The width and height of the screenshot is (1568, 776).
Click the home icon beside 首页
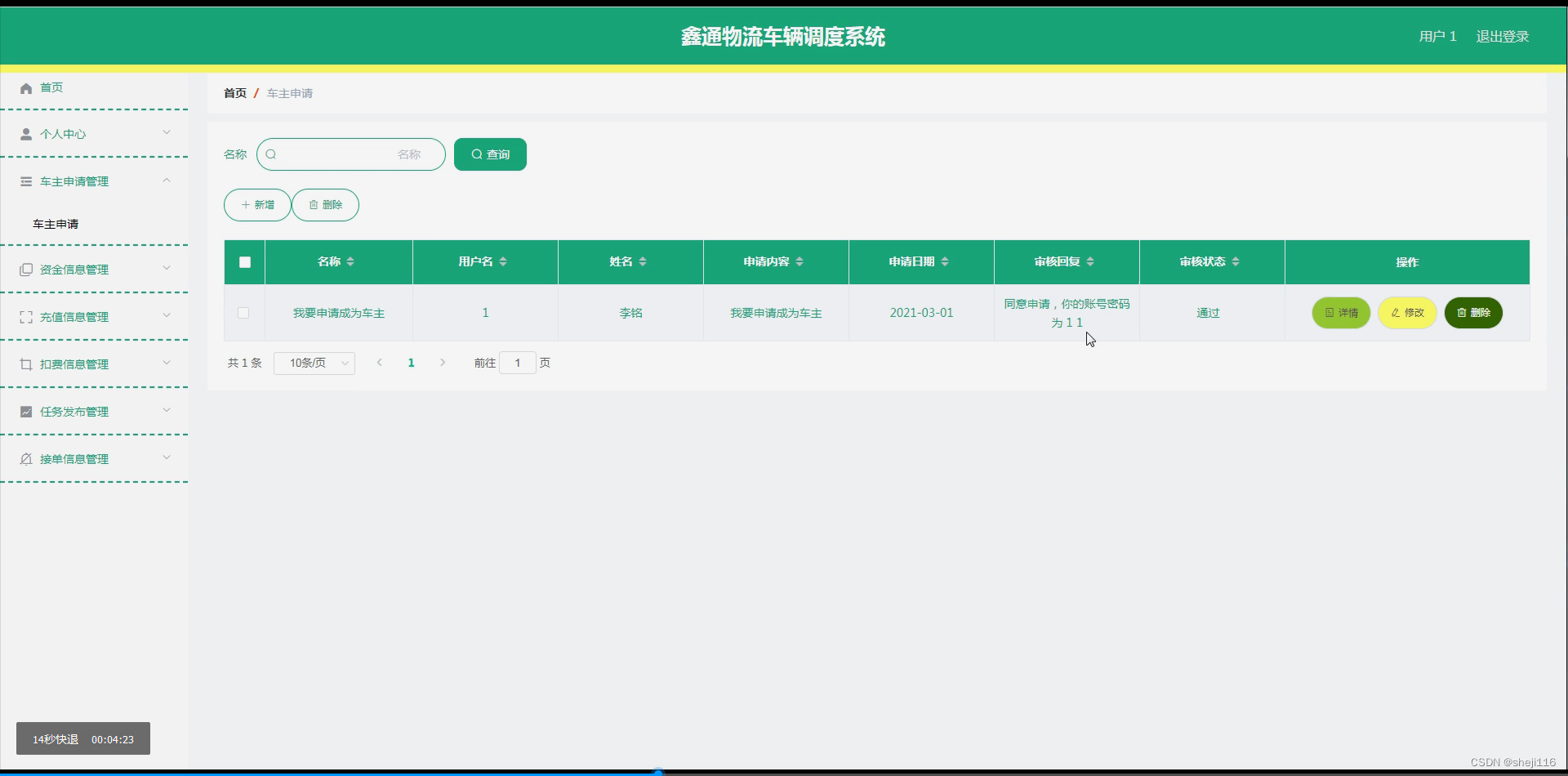tap(25, 87)
